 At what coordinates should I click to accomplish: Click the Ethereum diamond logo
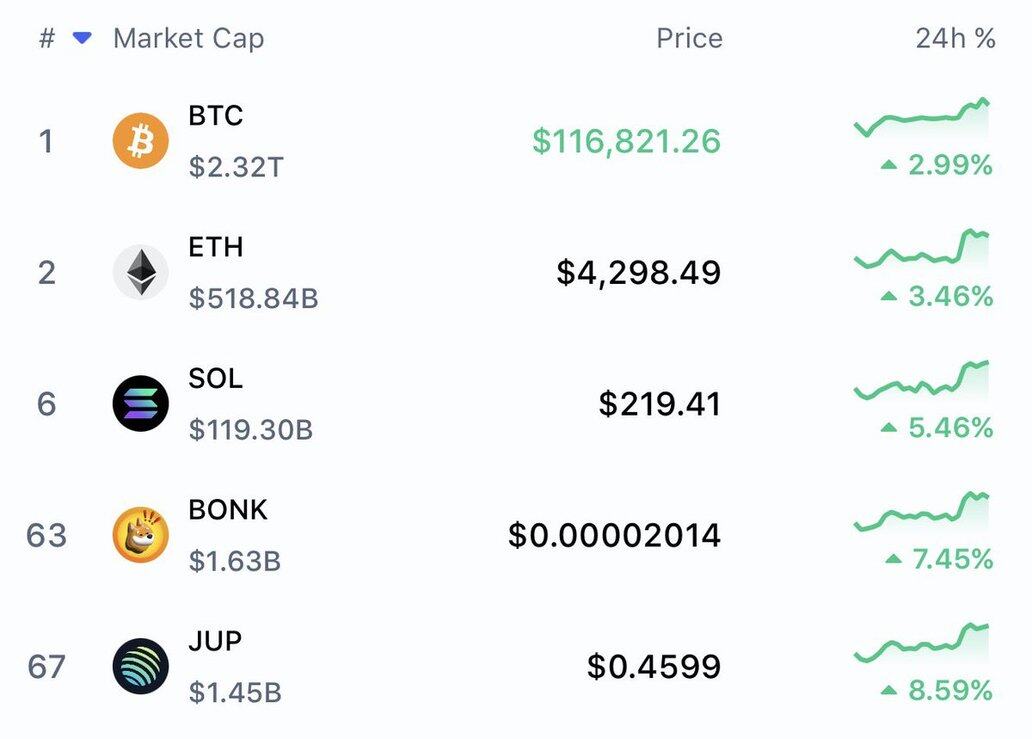coord(140,272)
